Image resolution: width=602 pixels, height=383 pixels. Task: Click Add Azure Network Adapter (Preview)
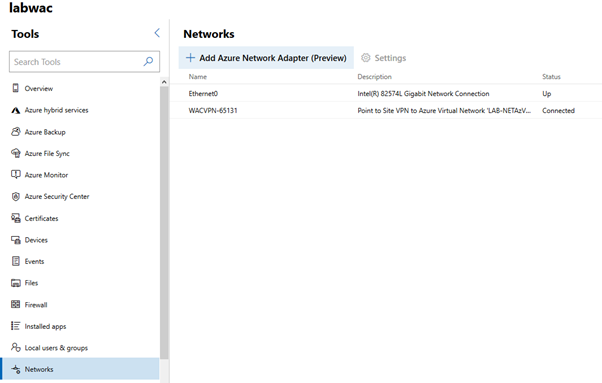click(x=266, y=58)
